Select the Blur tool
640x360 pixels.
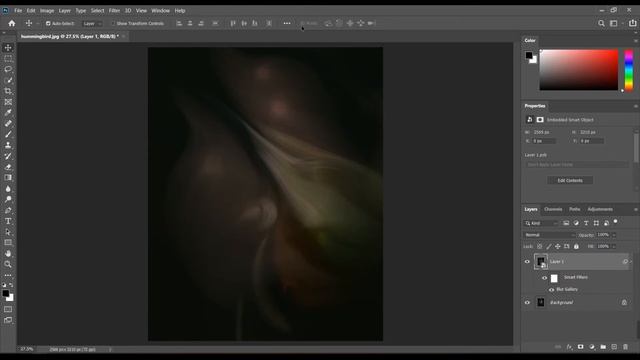8,189
